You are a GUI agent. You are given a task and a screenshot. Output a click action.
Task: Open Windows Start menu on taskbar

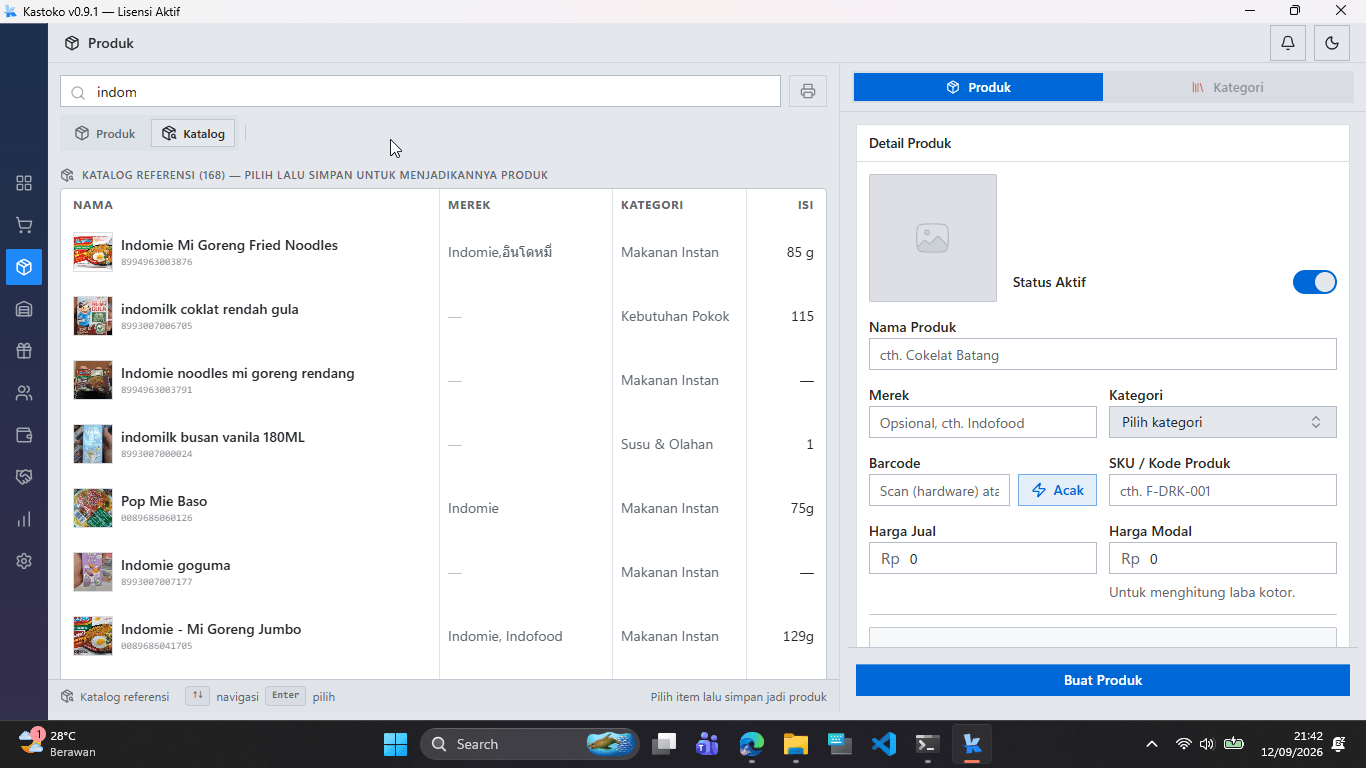pyautogui.click(x=395, y=744)
